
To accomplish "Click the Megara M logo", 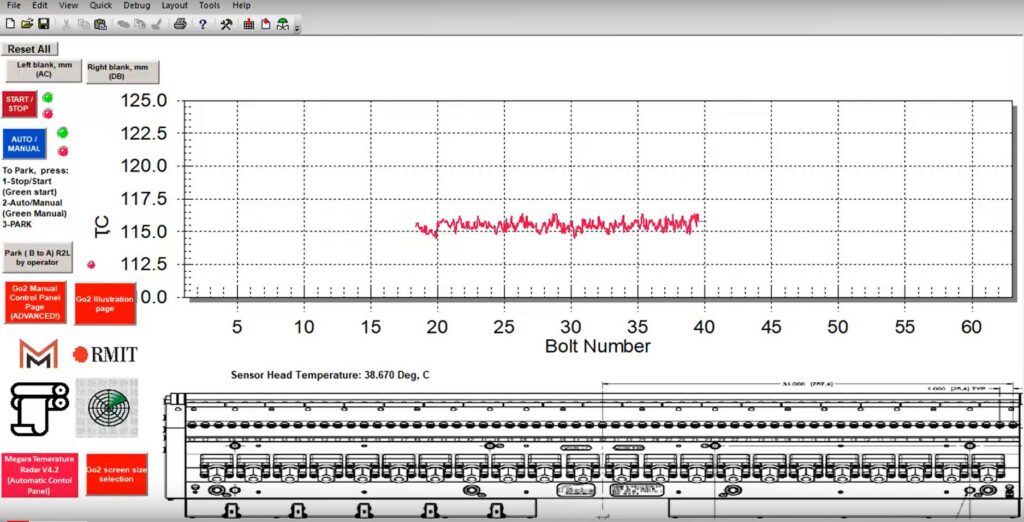I will pos(39,353).
